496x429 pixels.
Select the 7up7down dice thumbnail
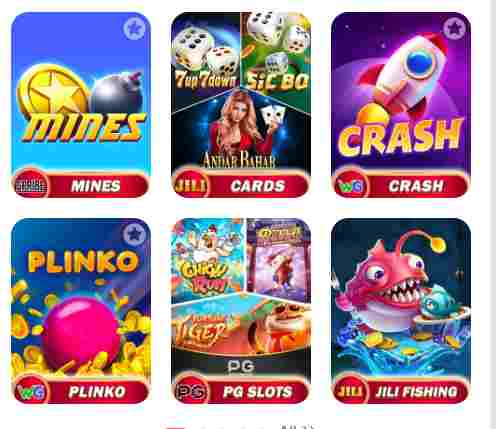pos(206,53)
